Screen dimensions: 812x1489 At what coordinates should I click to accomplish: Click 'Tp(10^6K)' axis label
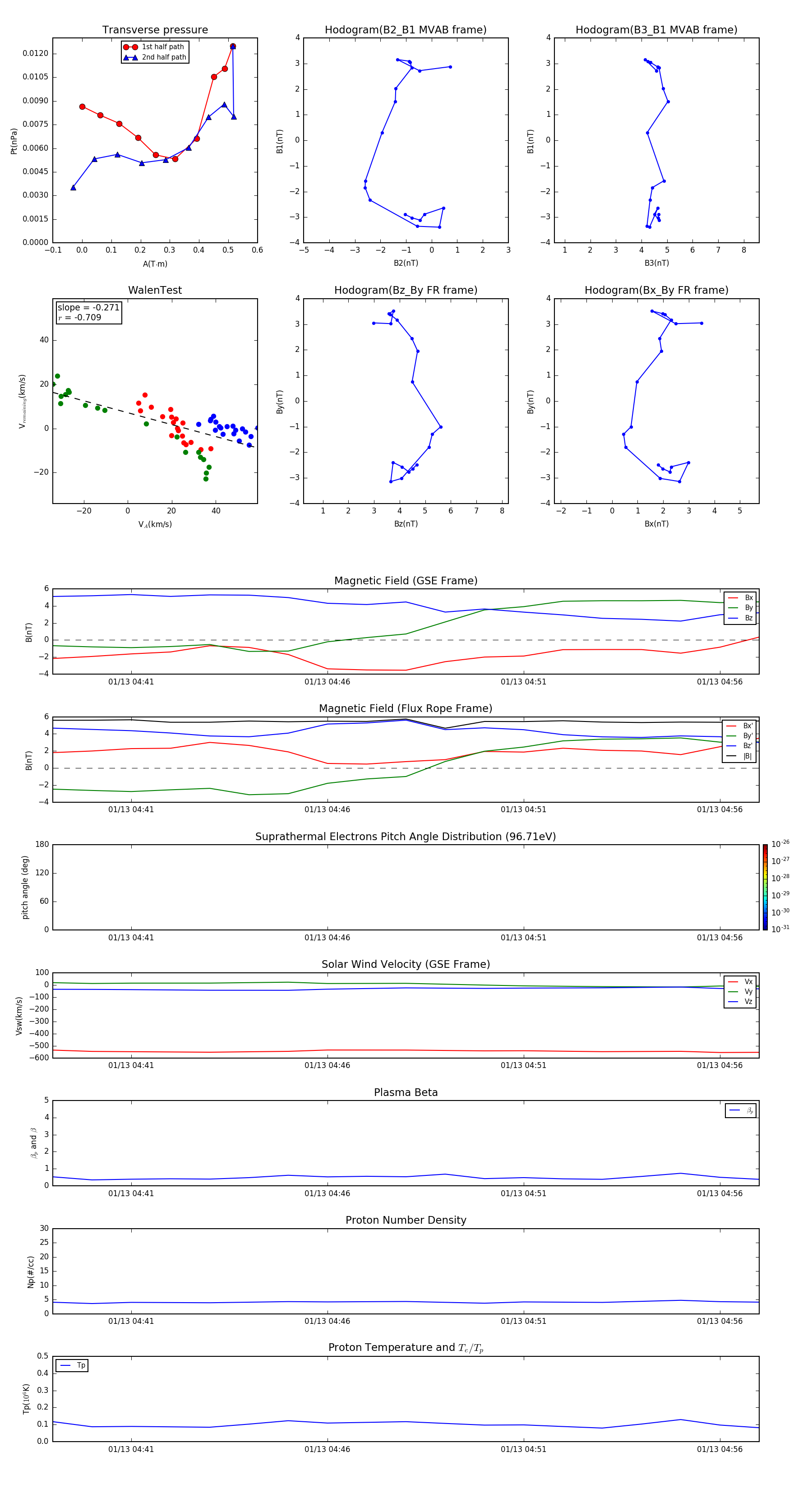click(x=26, y=1399)
